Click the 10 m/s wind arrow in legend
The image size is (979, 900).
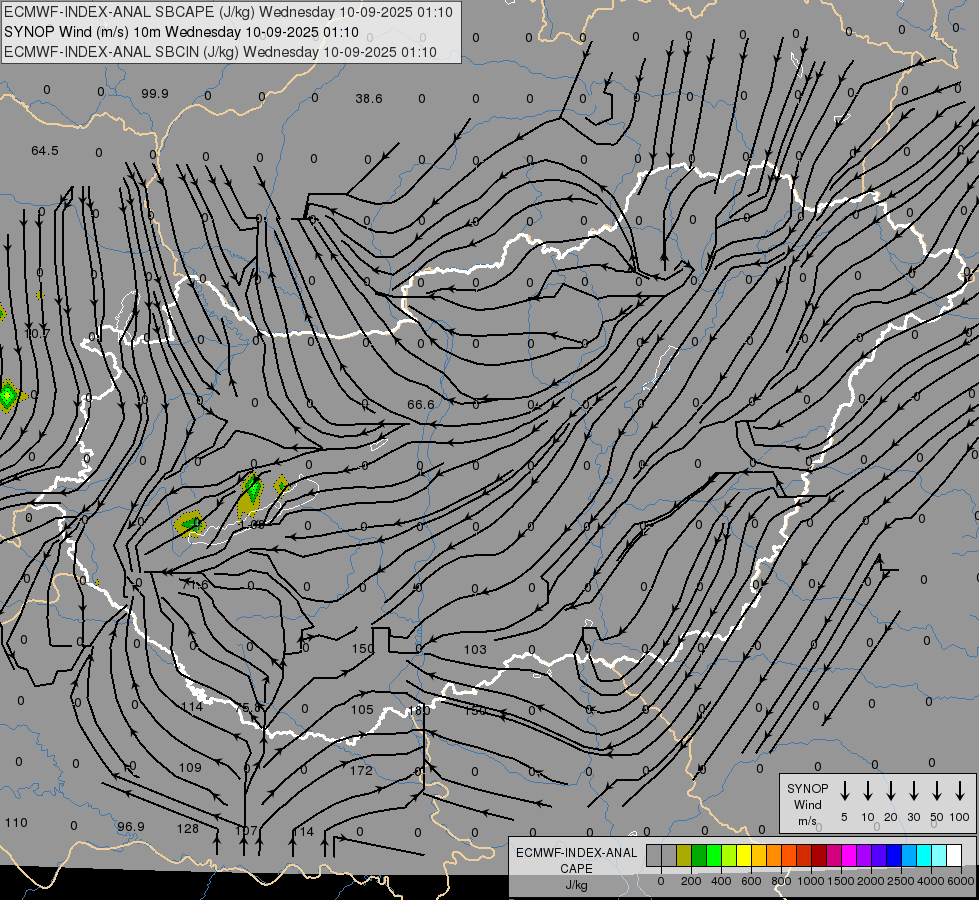(868, 790)
